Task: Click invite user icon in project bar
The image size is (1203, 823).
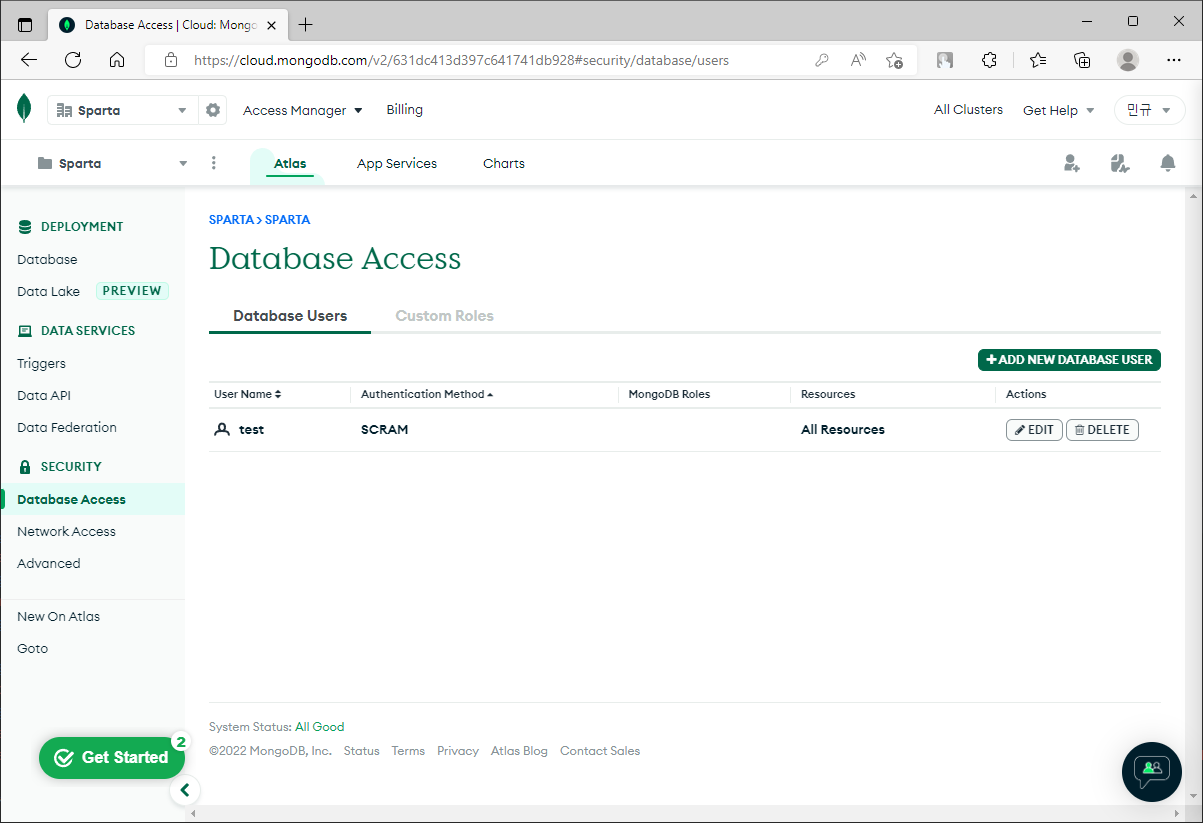Action: [x=1072, y=163]
